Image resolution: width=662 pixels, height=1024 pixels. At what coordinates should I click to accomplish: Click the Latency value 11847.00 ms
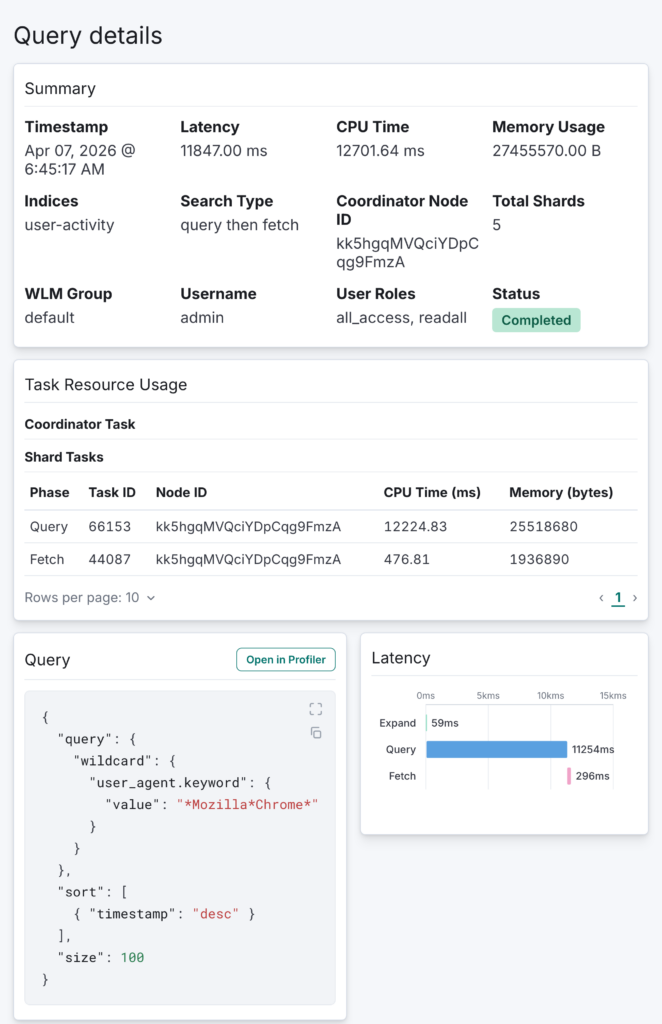click(x=224, y=151)
